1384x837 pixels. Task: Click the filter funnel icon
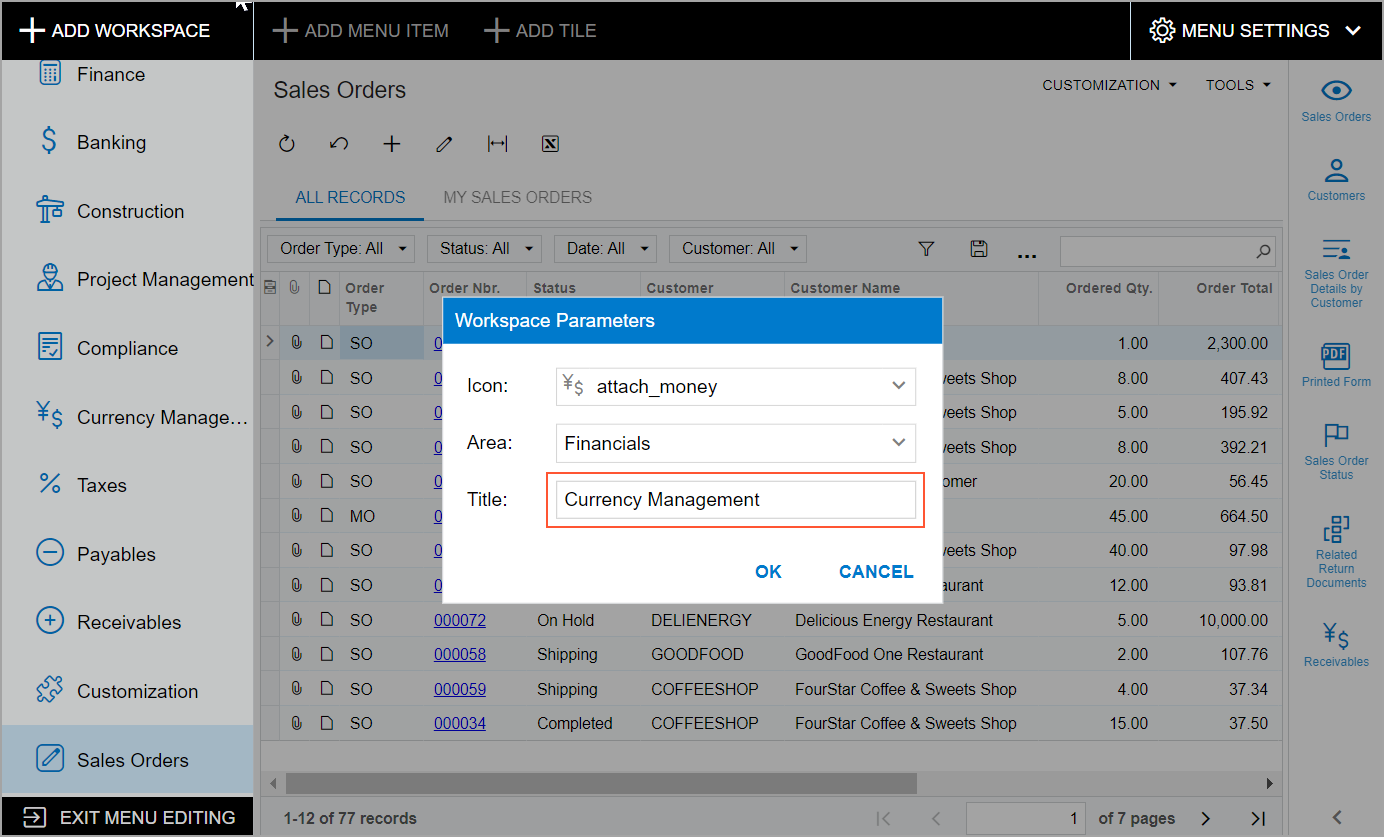coord(926,249)
